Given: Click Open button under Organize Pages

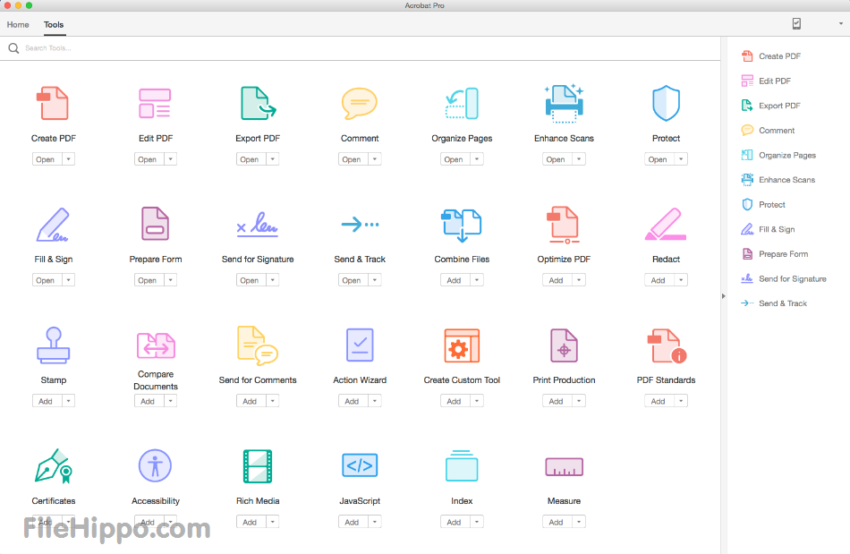Looking at the screenshot, I should pos(454,159).
